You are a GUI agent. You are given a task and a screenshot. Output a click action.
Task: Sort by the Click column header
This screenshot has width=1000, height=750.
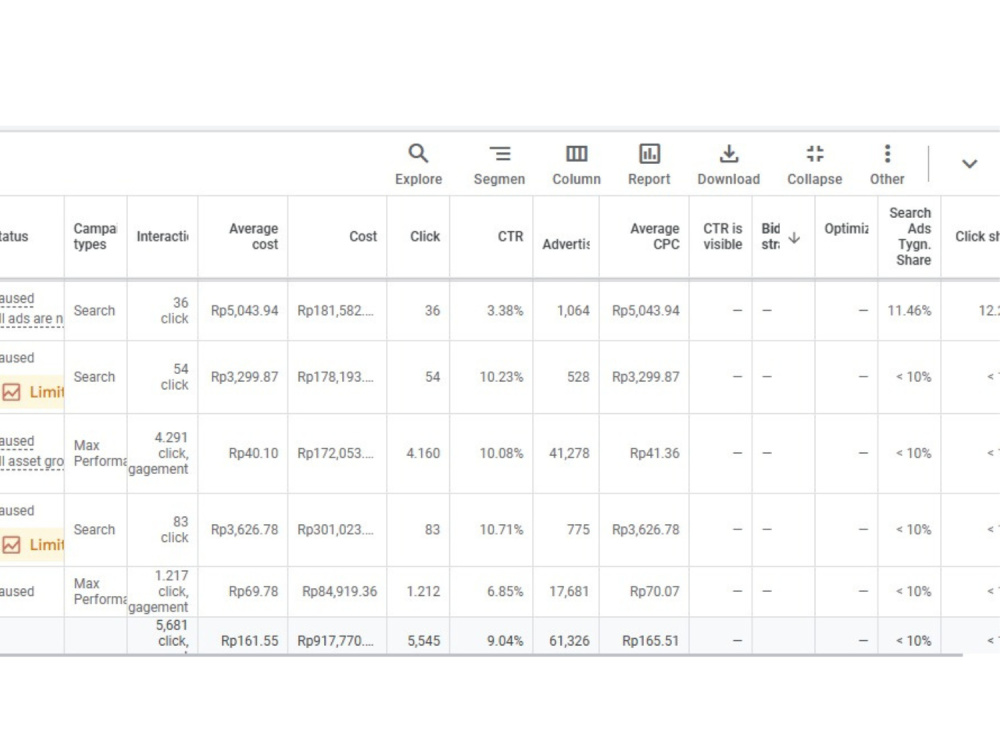click(425, 237)
